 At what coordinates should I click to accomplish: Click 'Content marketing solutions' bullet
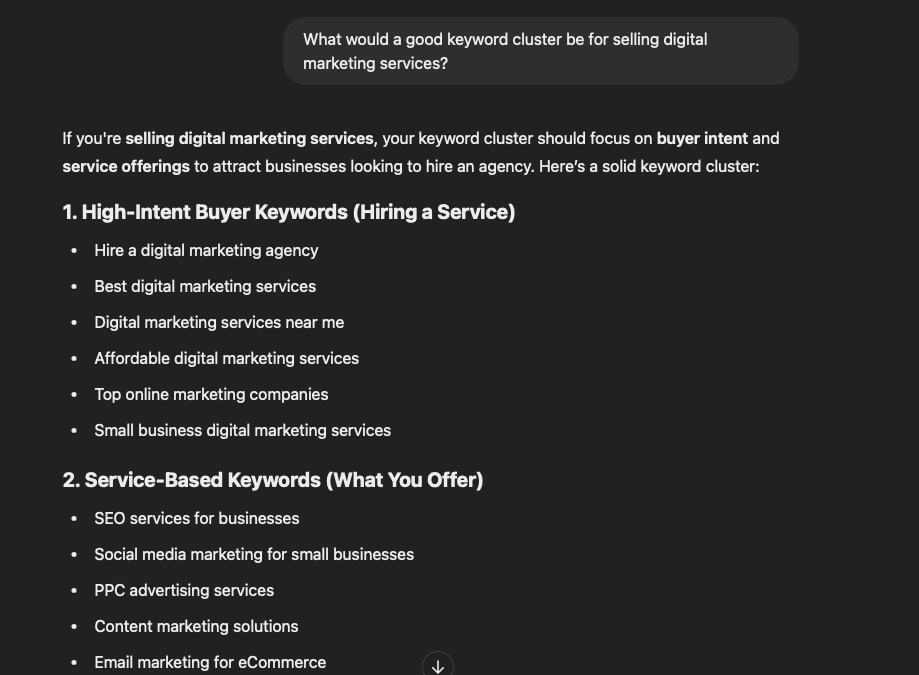196,626
